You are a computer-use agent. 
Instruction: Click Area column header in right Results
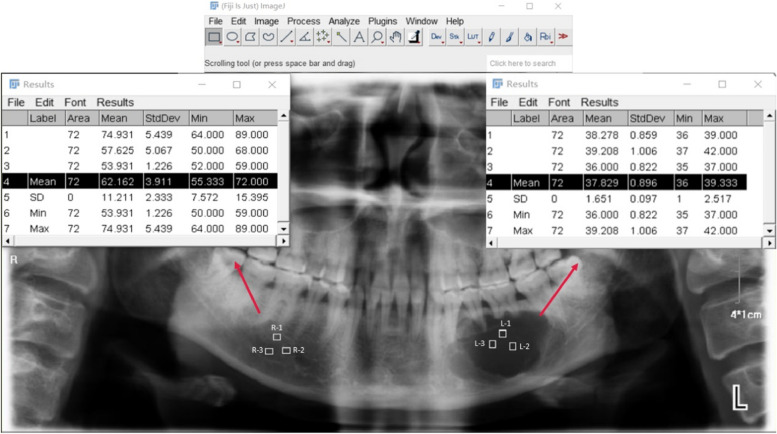tap(565, 119)
